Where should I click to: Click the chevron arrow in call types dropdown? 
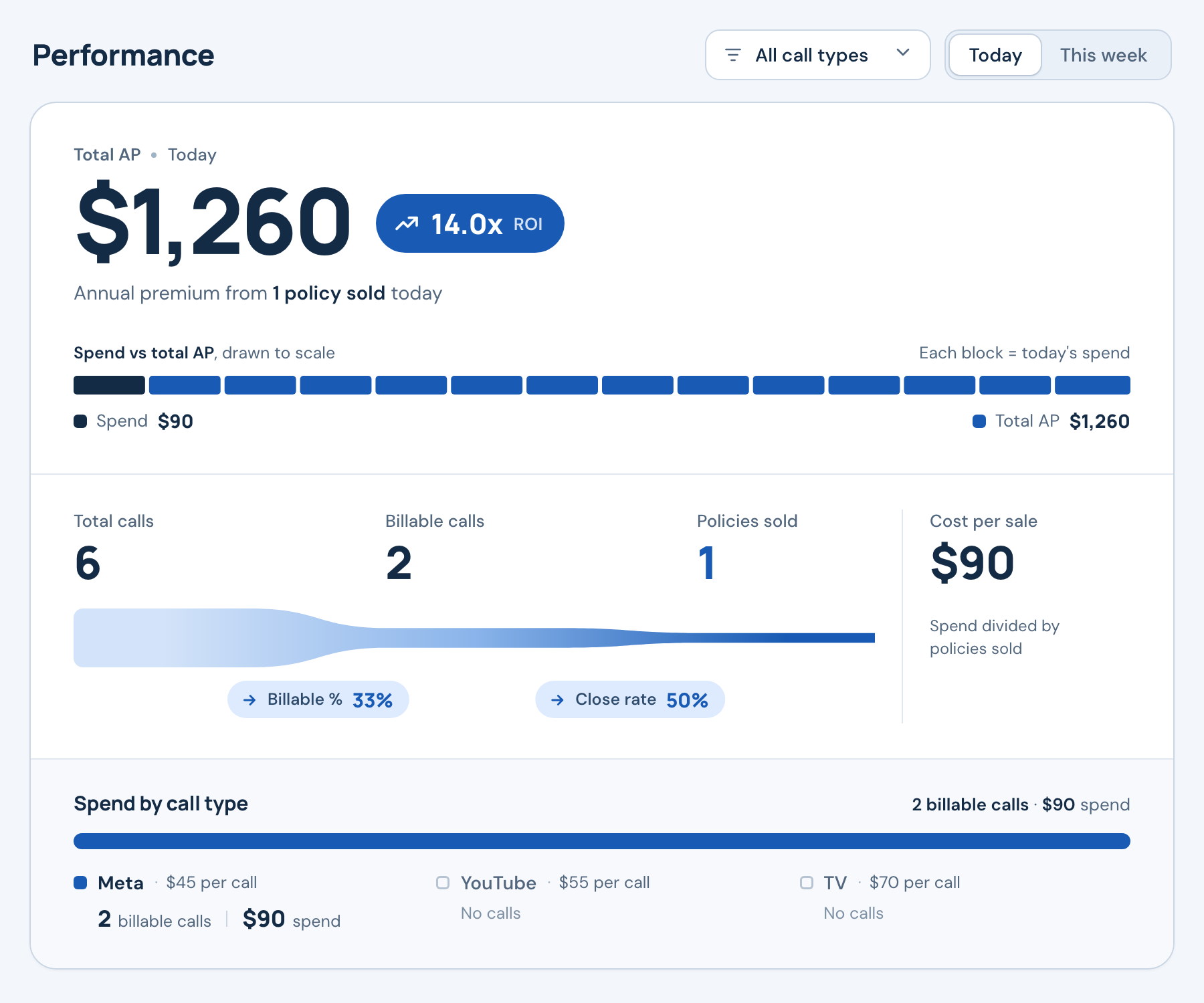903,53
